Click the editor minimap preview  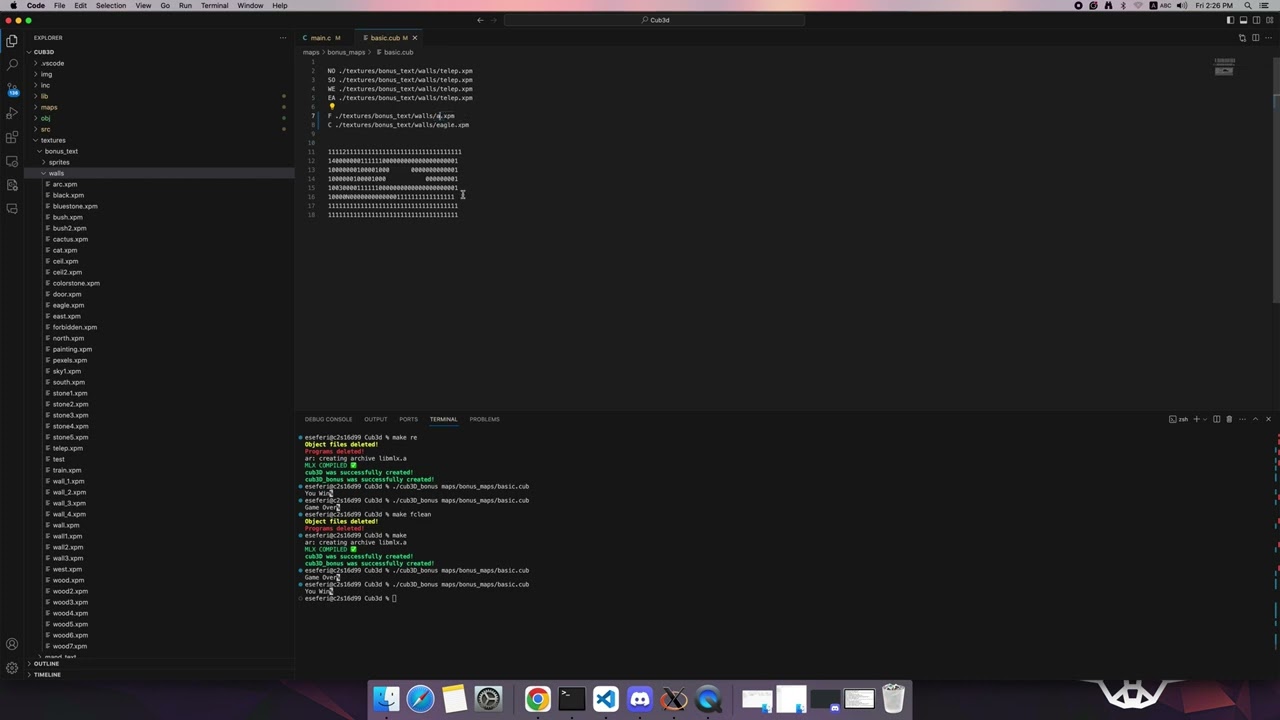(1225, 67)
